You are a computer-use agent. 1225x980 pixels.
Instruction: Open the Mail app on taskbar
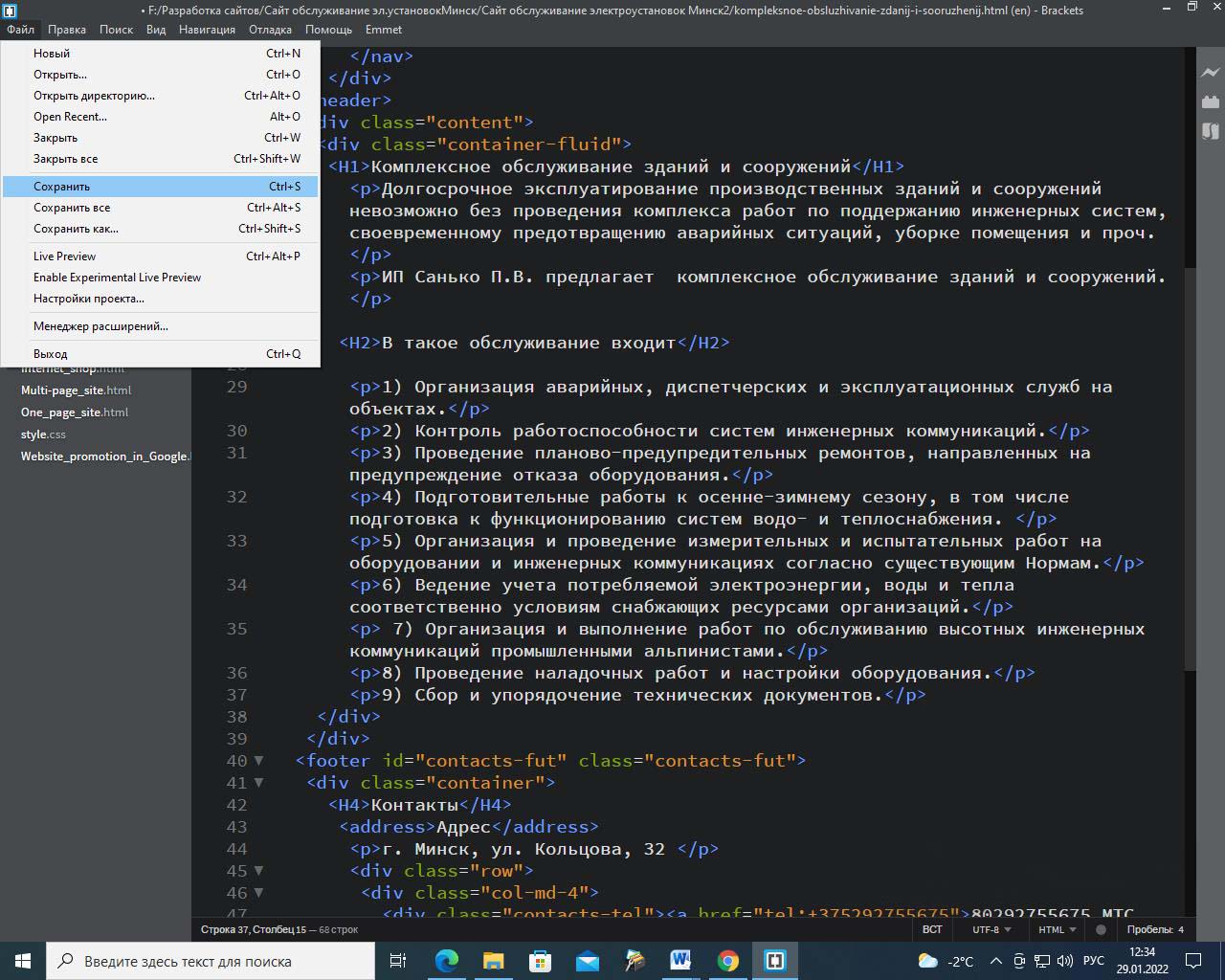(x=587, y=961)
